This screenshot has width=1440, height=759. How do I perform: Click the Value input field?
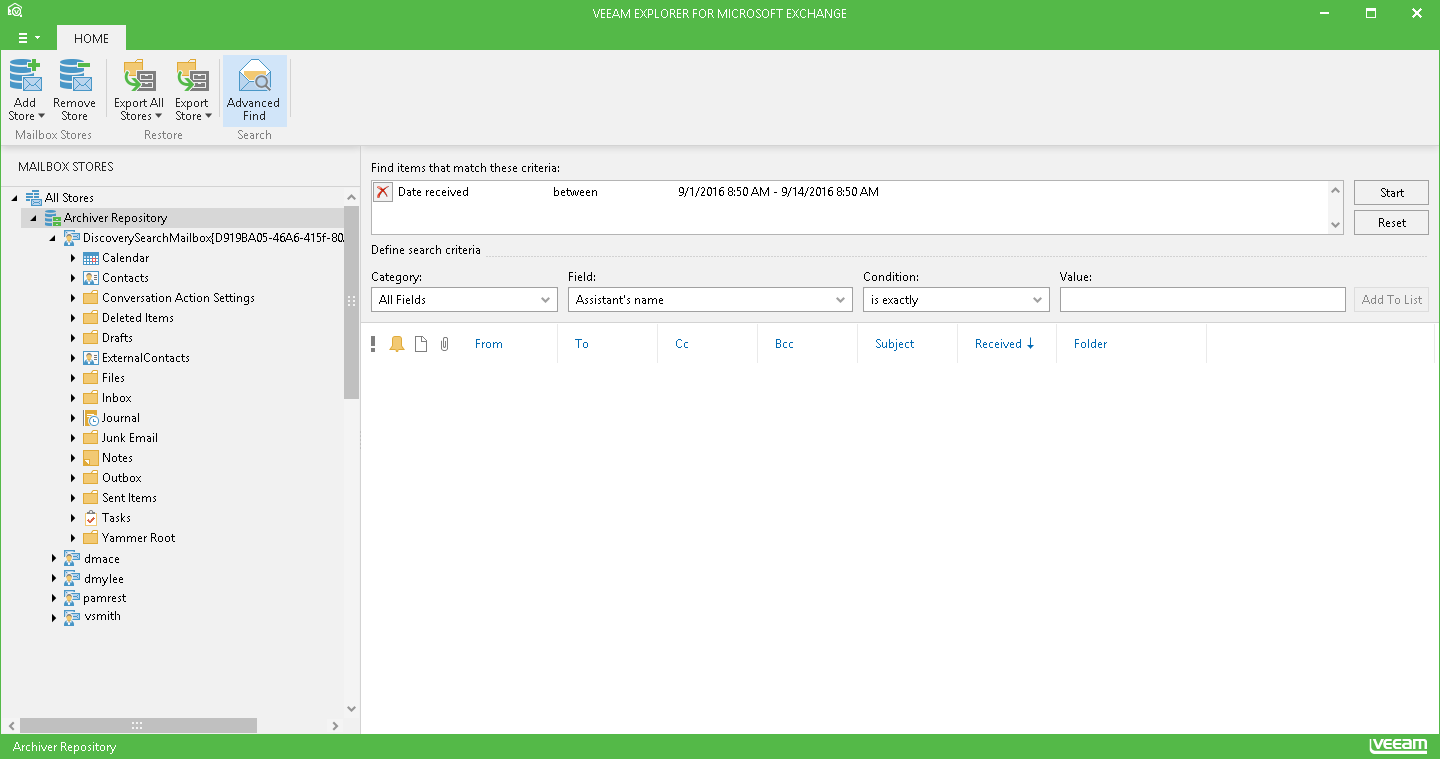pyautogui.click(x=1202, y=300)
